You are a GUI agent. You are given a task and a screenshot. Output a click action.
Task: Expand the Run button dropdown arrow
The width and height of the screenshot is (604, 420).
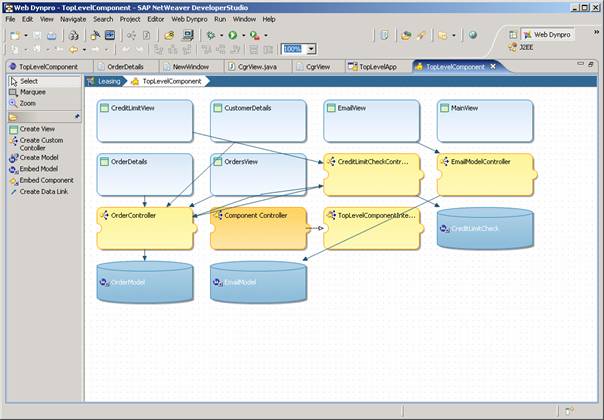pyautogui.click(x=243, y=35)
